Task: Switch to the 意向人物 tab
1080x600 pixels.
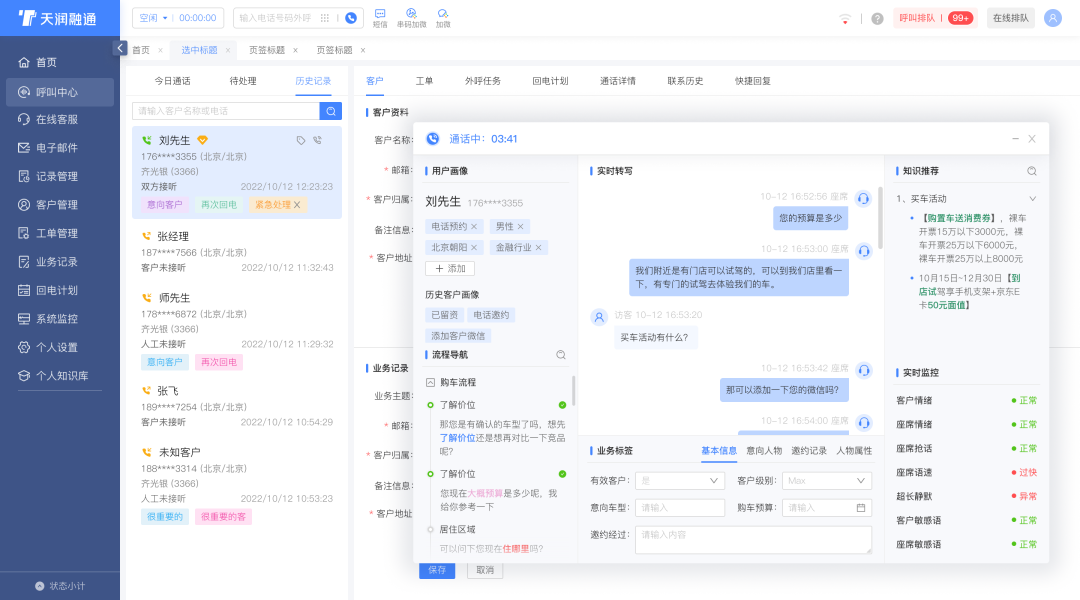Action: point(764,450)
